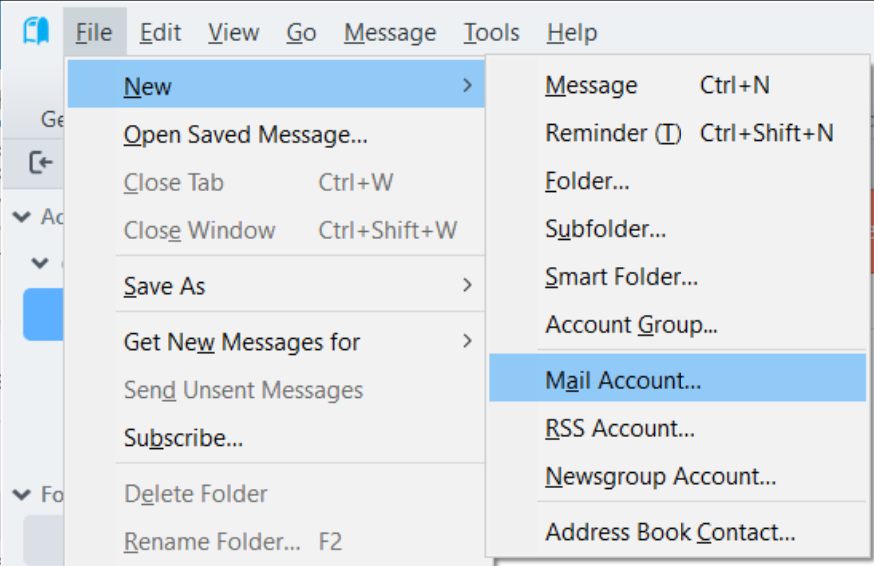Viewport: 874px width, 566px height.
Task: Click the Betterbird app icon in menu bar
Action: point(36,32)
